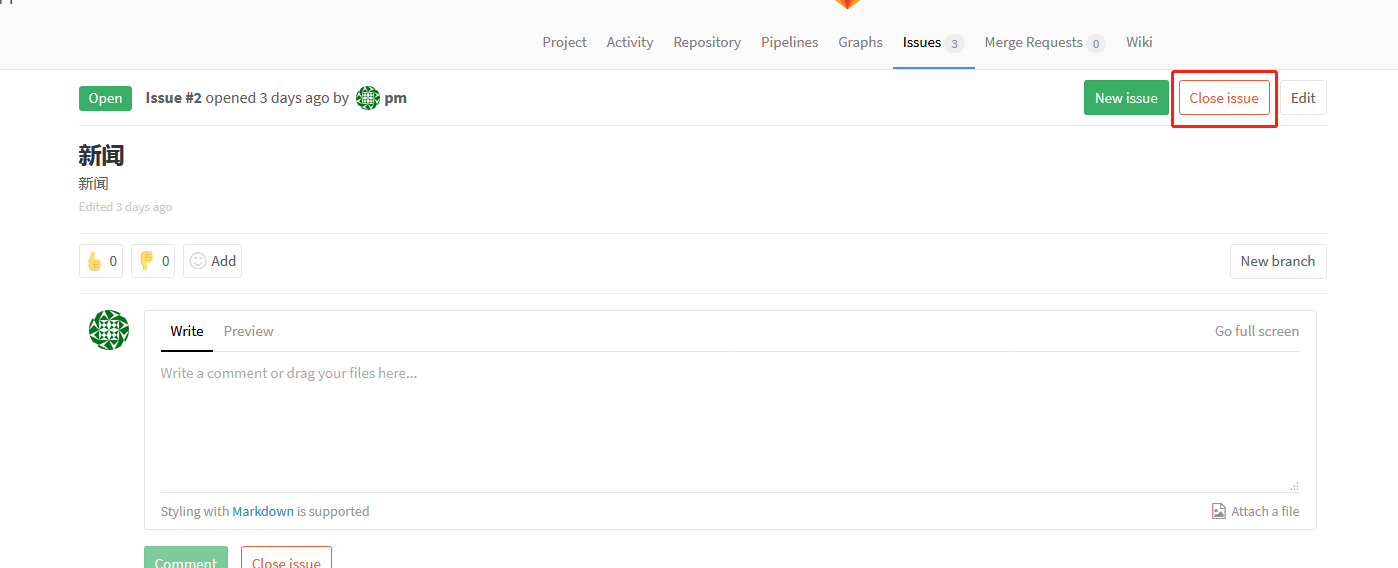The image size is (1398, 568).
Task: Focus the comment text area
Action: (730, 422)
